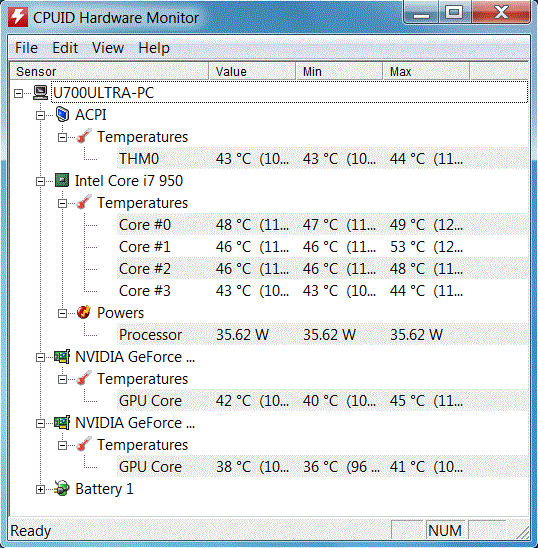
Task: Click Core #0 min value 47 °C
Action: pyautogui.click(x=339, y=225)
